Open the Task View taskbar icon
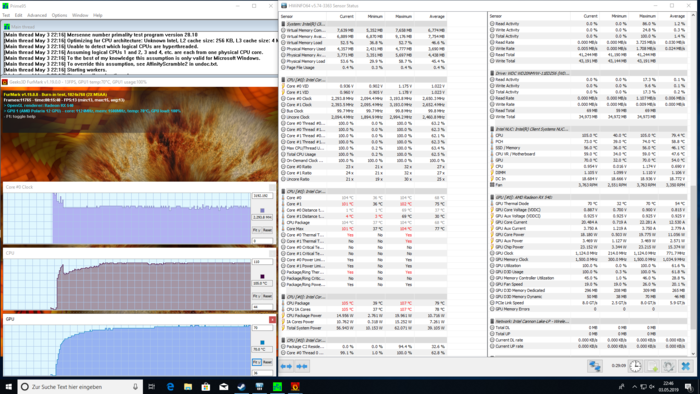The height and width of the screenshot is (394, 700). (x=151, y=387)
